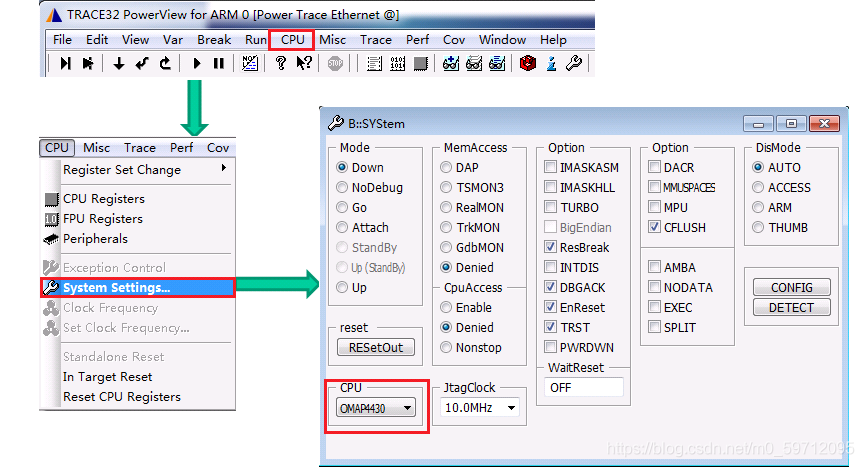This screenshot has height=467, width=864.
Task: Toggle the EnReset checkbox
Action: 550,307
